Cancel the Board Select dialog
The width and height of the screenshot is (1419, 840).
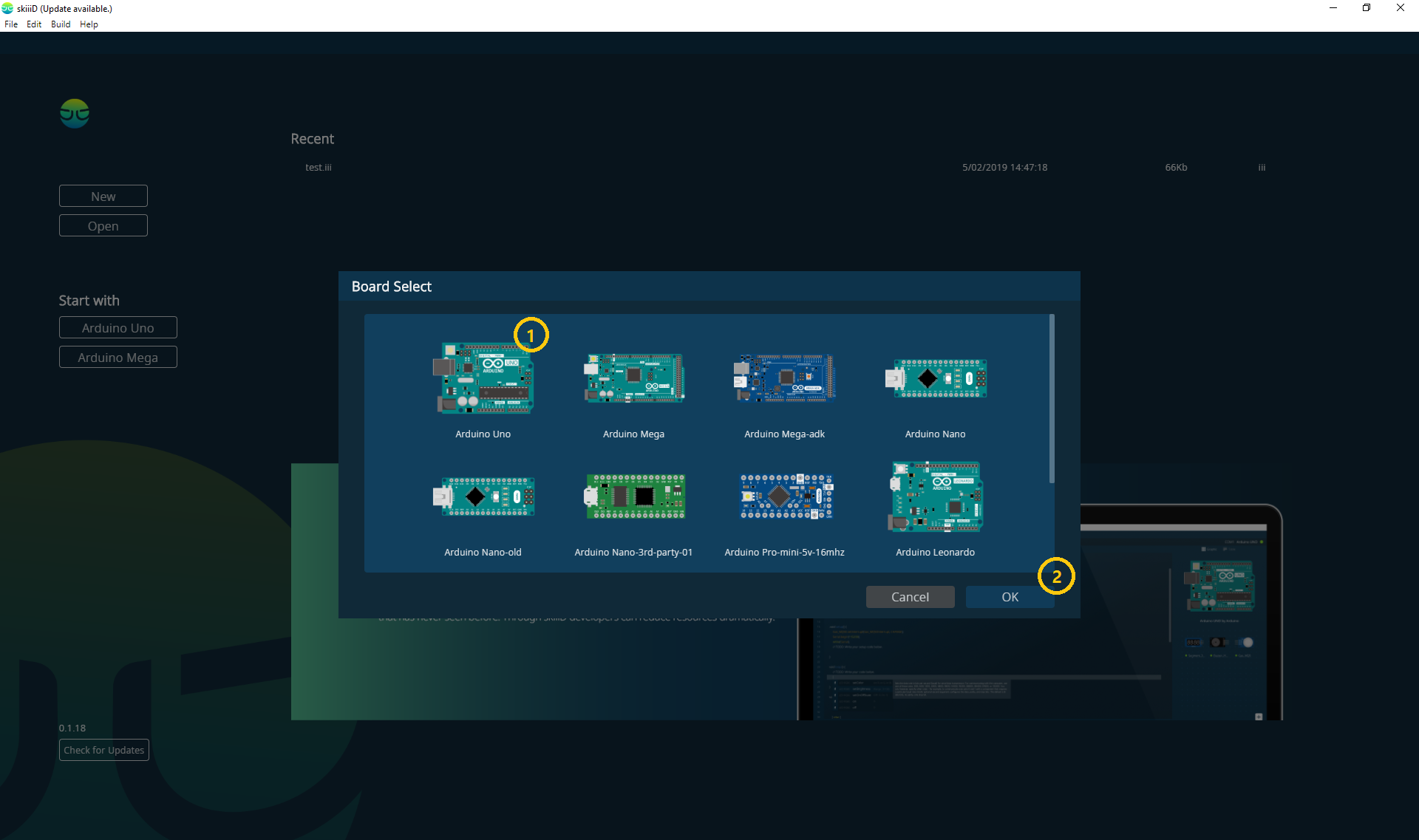tap(910, 597)
